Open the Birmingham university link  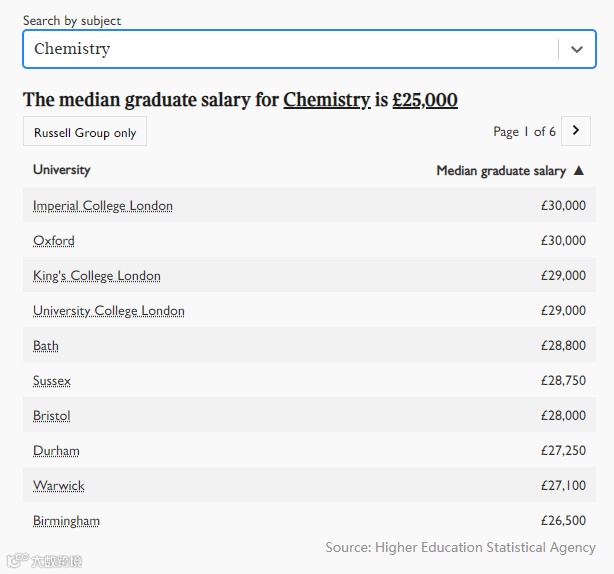coord(66,521)
